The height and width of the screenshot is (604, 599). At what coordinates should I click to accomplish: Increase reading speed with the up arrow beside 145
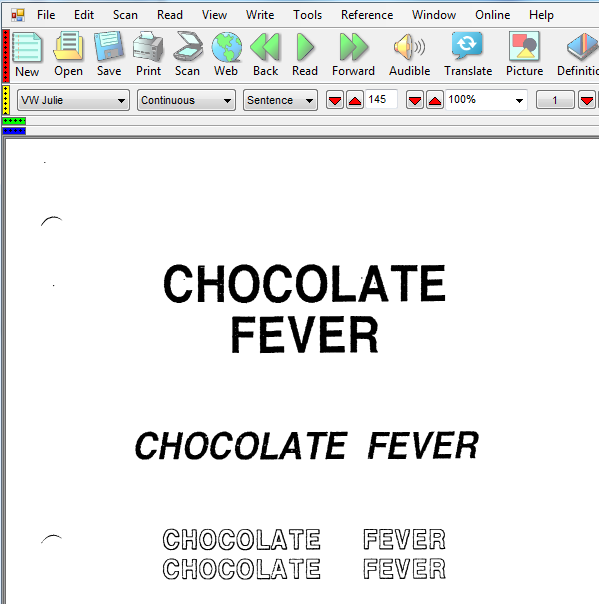tap(355, 100)
